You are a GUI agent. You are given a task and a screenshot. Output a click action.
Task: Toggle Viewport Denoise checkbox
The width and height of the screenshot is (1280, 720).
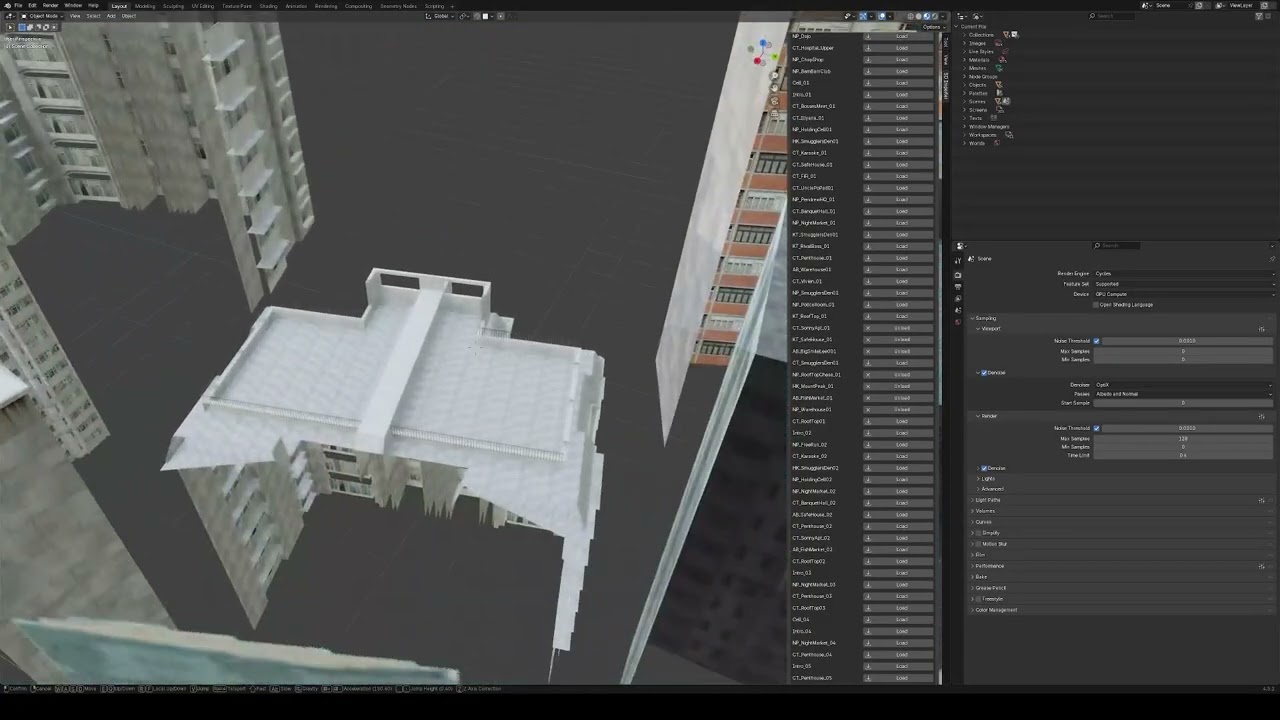point(985,373)
